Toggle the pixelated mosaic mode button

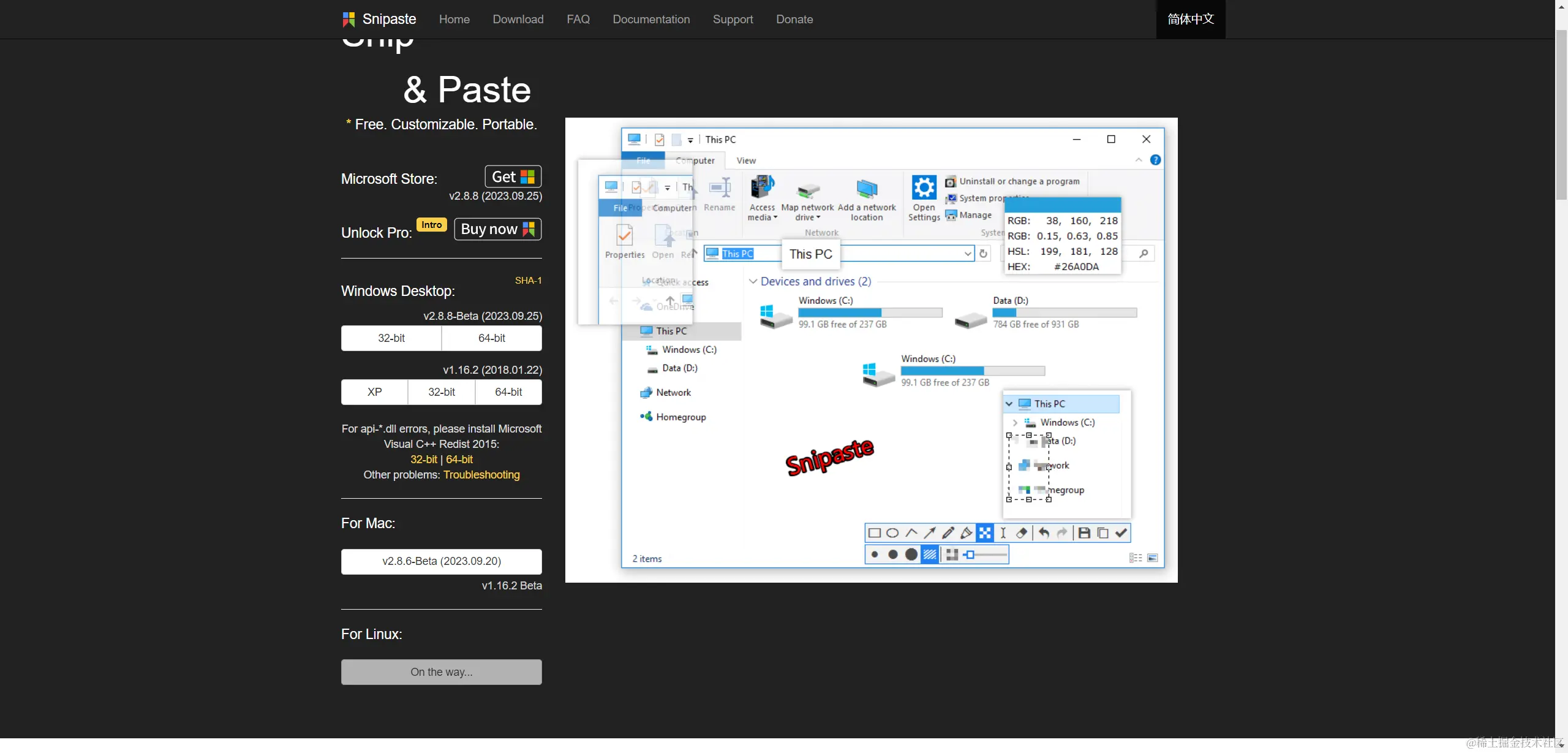point(952,554)
